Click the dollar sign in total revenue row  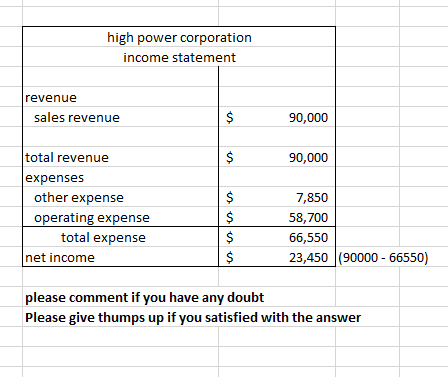pyautogui.click(x=230, y=157)
